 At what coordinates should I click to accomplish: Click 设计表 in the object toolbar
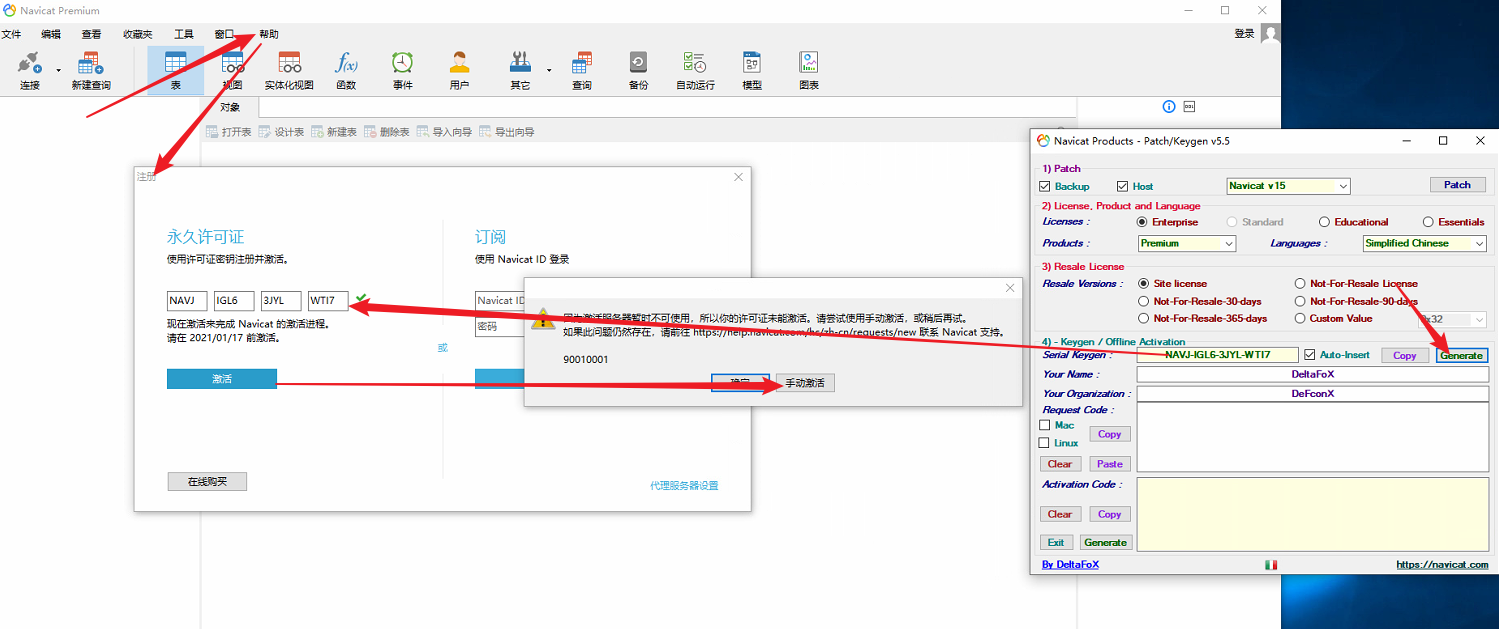[x=281, y=132]
